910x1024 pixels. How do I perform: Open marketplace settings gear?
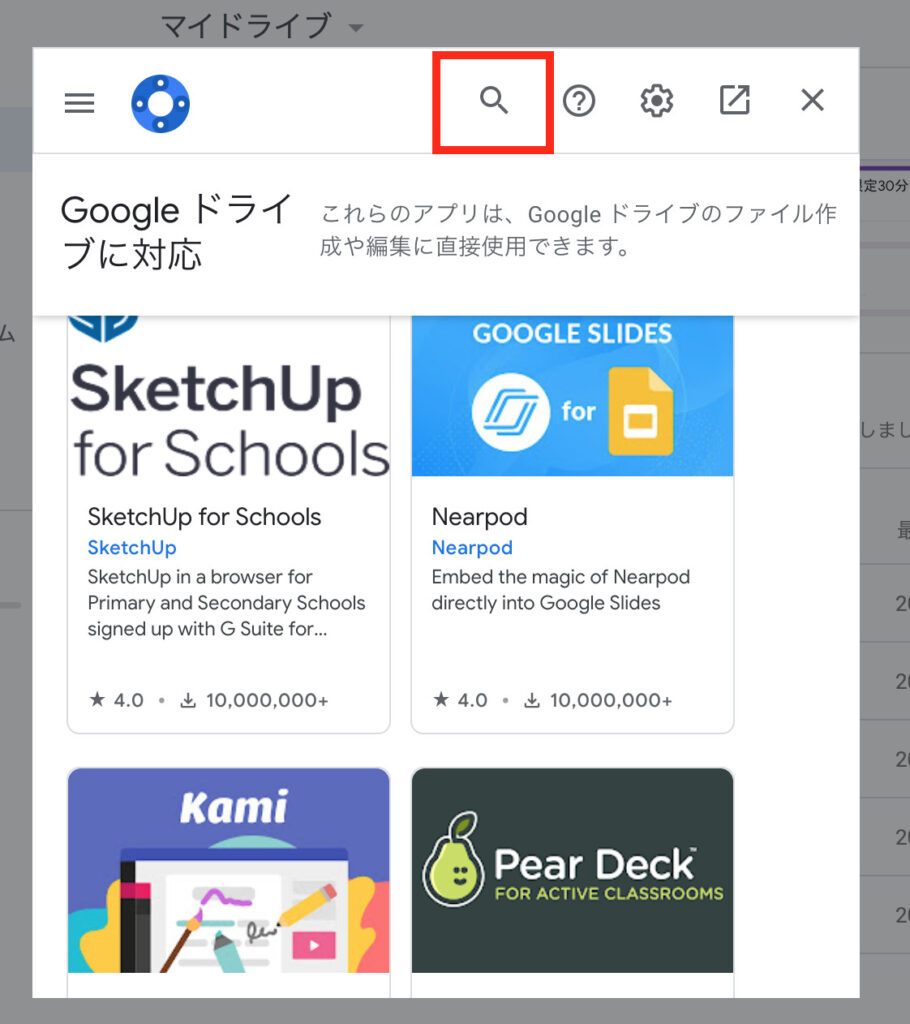coord(657,101)
